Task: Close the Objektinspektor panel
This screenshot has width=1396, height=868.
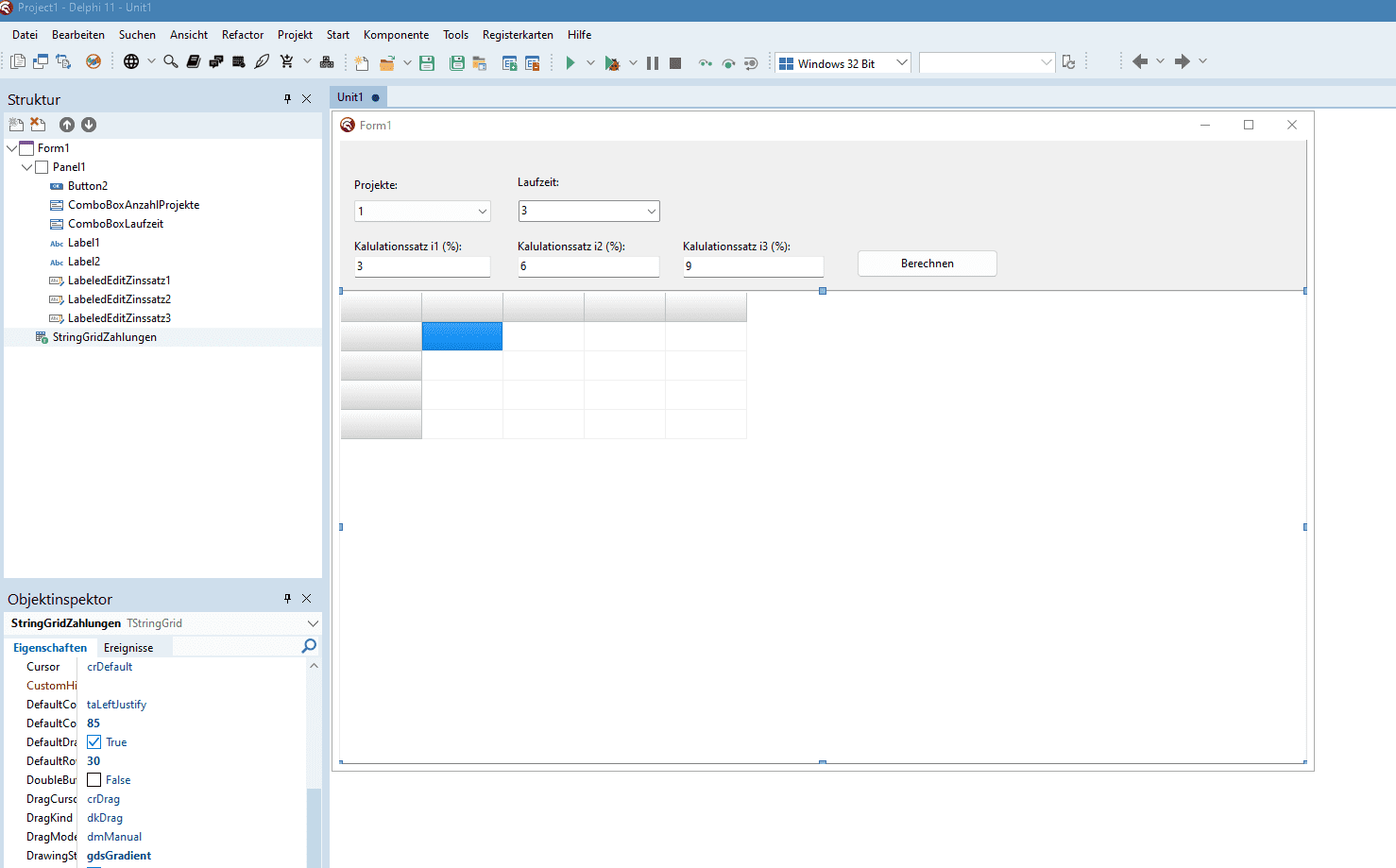Action: (307, 598)
